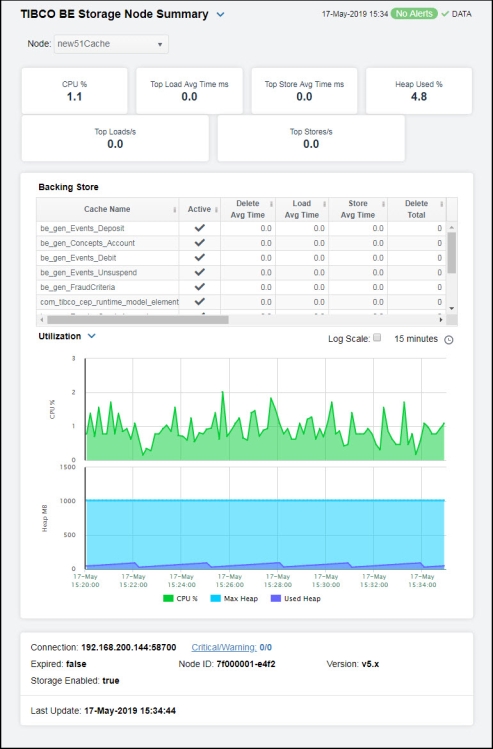Select the be_gen_Events_Deposit row
This screenshot has height=749, width=493.
pos(241,228)
